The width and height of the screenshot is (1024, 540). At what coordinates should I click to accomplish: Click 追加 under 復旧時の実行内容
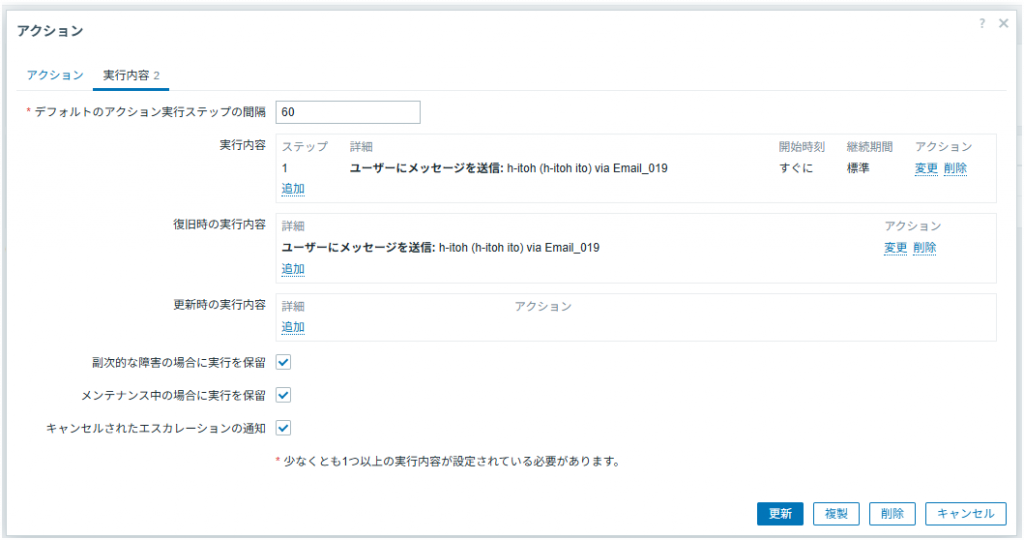(x=293, y=268)
